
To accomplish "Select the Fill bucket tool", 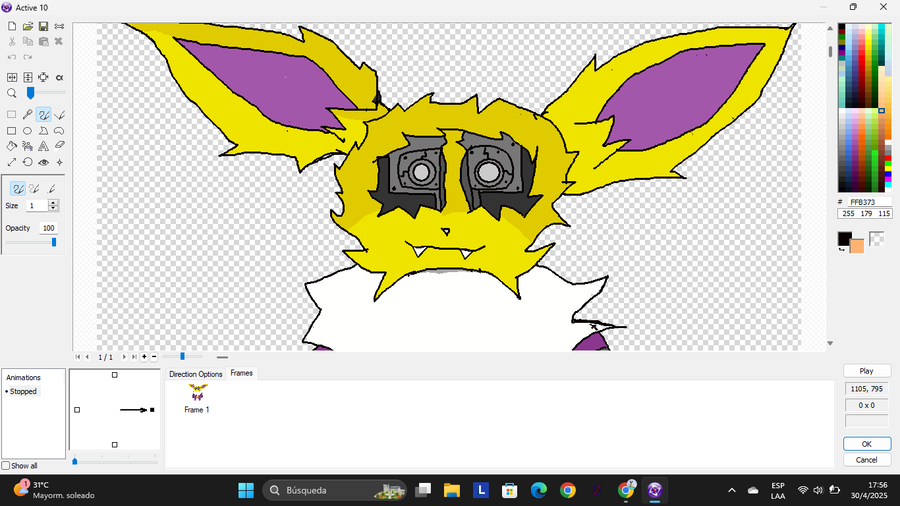I will (11, 146).
